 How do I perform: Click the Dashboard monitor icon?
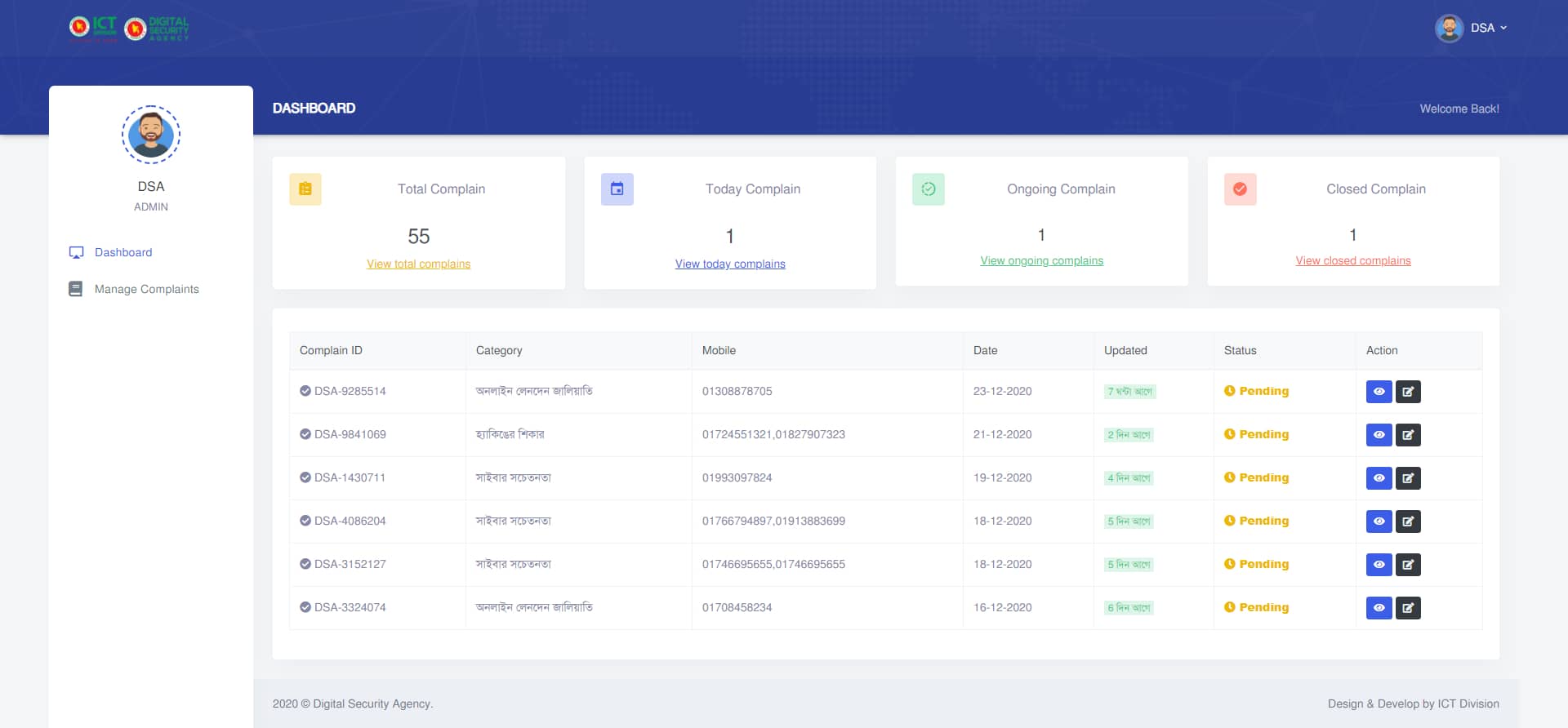pos(76,252)
